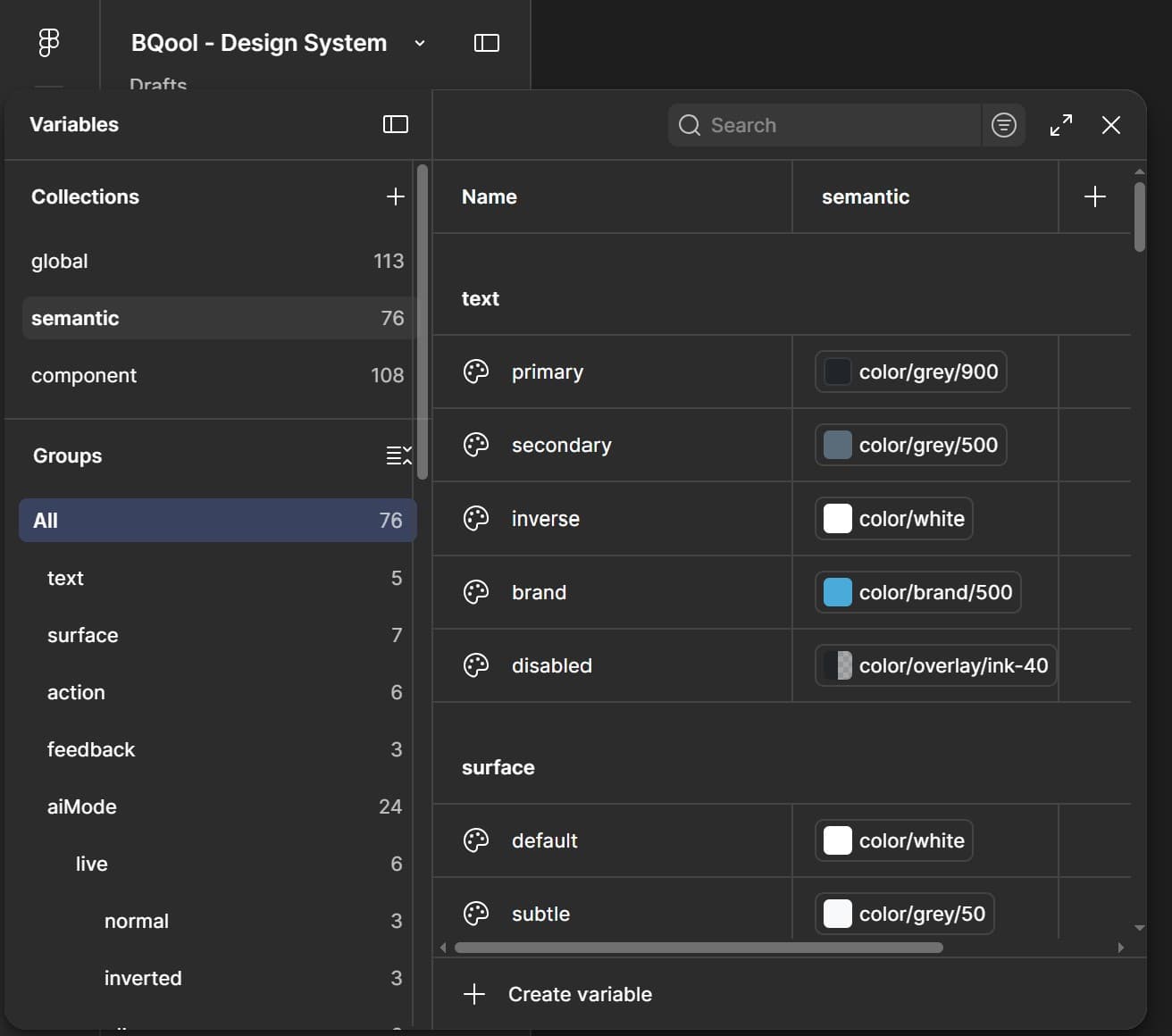Click the palette icon of inverse variable
1172x1036 pixels.
[x=476, y=518]
